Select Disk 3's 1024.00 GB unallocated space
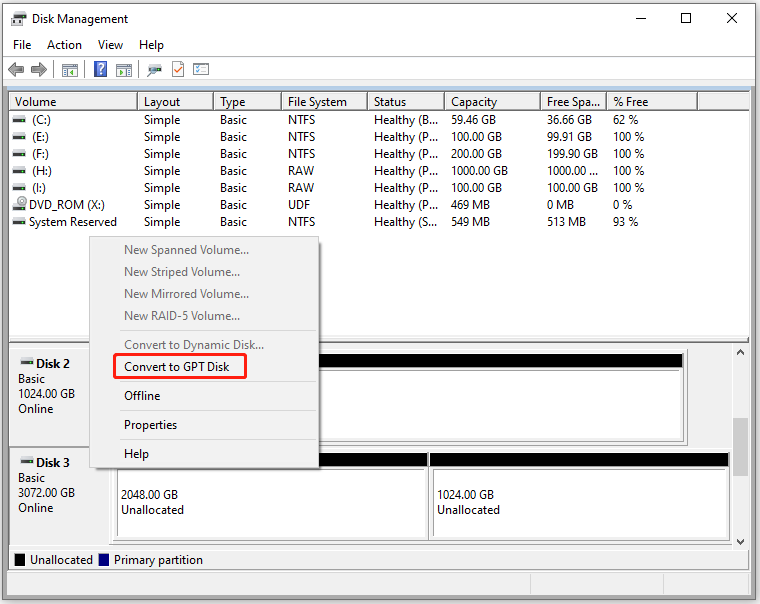Screen dimensions: 760x604 (579, 502)
